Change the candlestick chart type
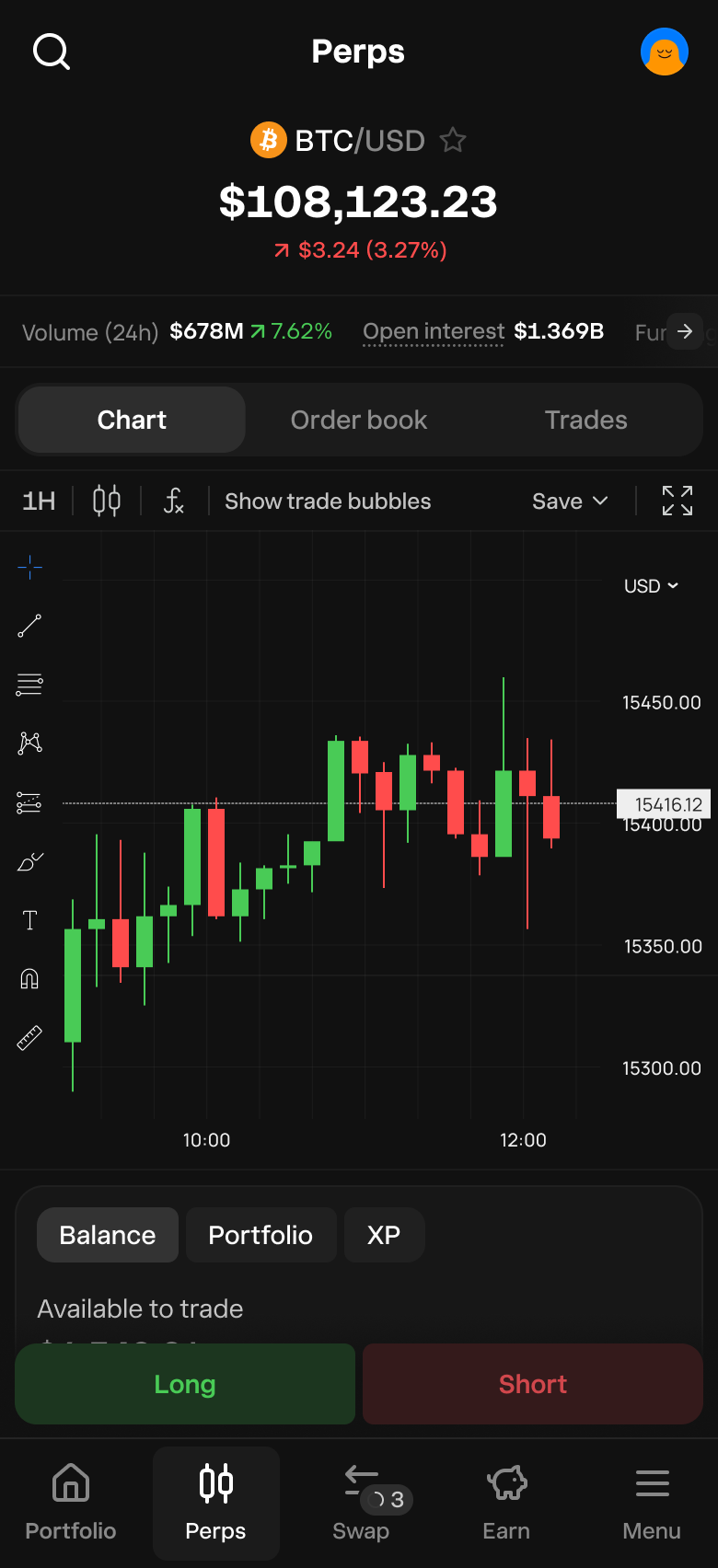The width and height of the screenshot is (718, 1568). pyautogui.click(x=107, y=502)
